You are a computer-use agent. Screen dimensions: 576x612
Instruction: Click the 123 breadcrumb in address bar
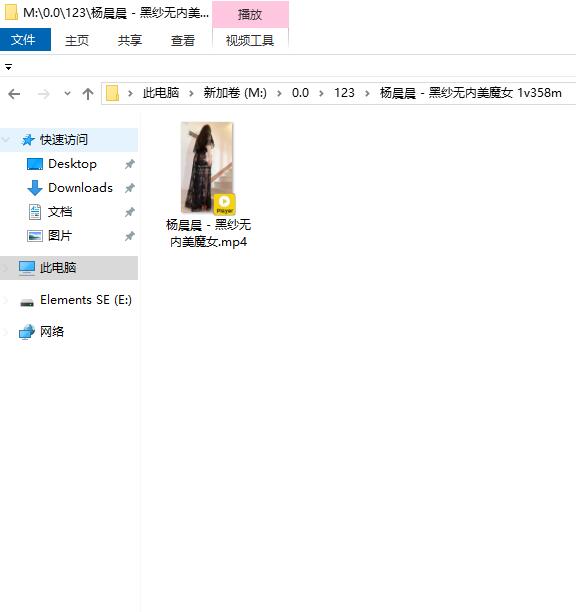[x=344, y=93]
